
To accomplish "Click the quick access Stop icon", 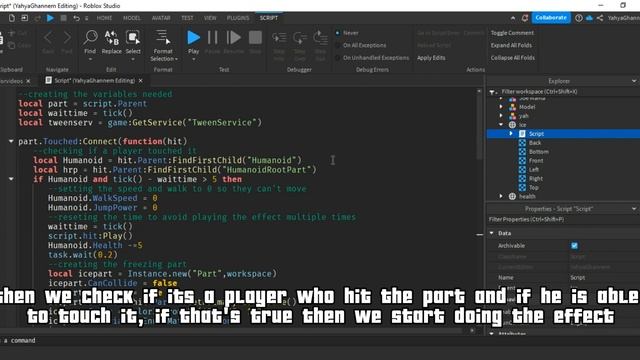I will click(x=63, y=18).
